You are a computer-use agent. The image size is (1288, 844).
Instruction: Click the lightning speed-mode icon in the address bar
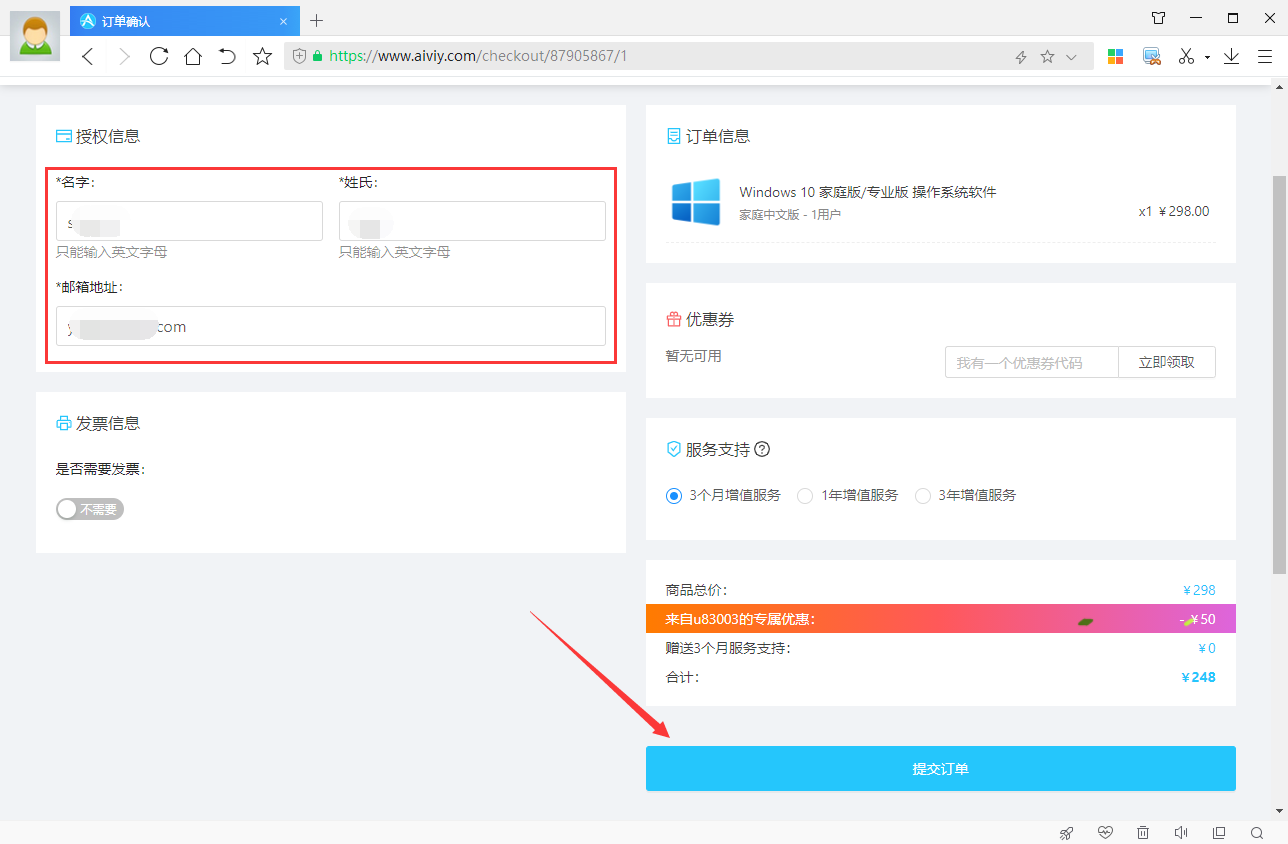tap(1021, 57)
